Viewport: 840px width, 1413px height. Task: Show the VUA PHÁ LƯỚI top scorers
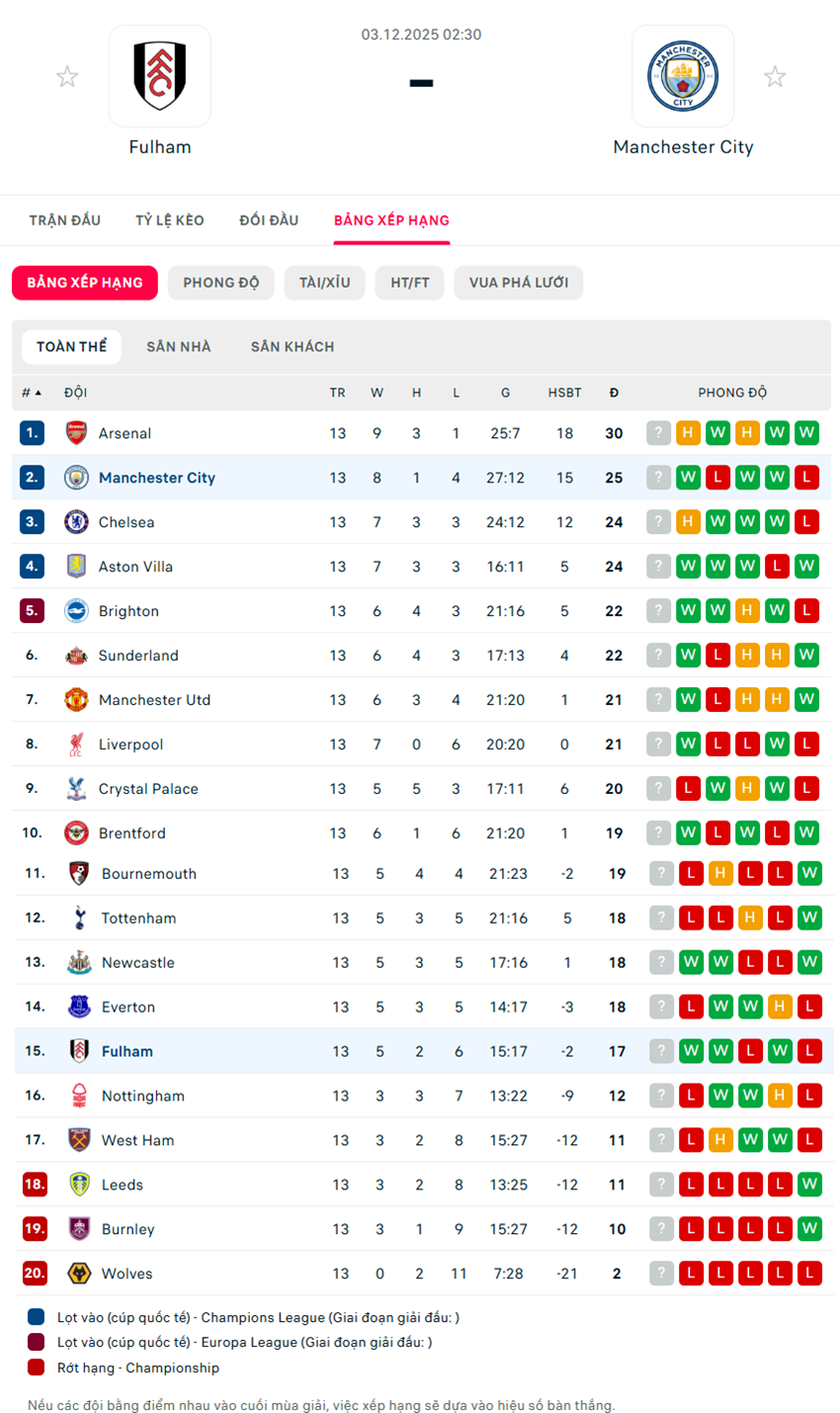click(518, 283)
